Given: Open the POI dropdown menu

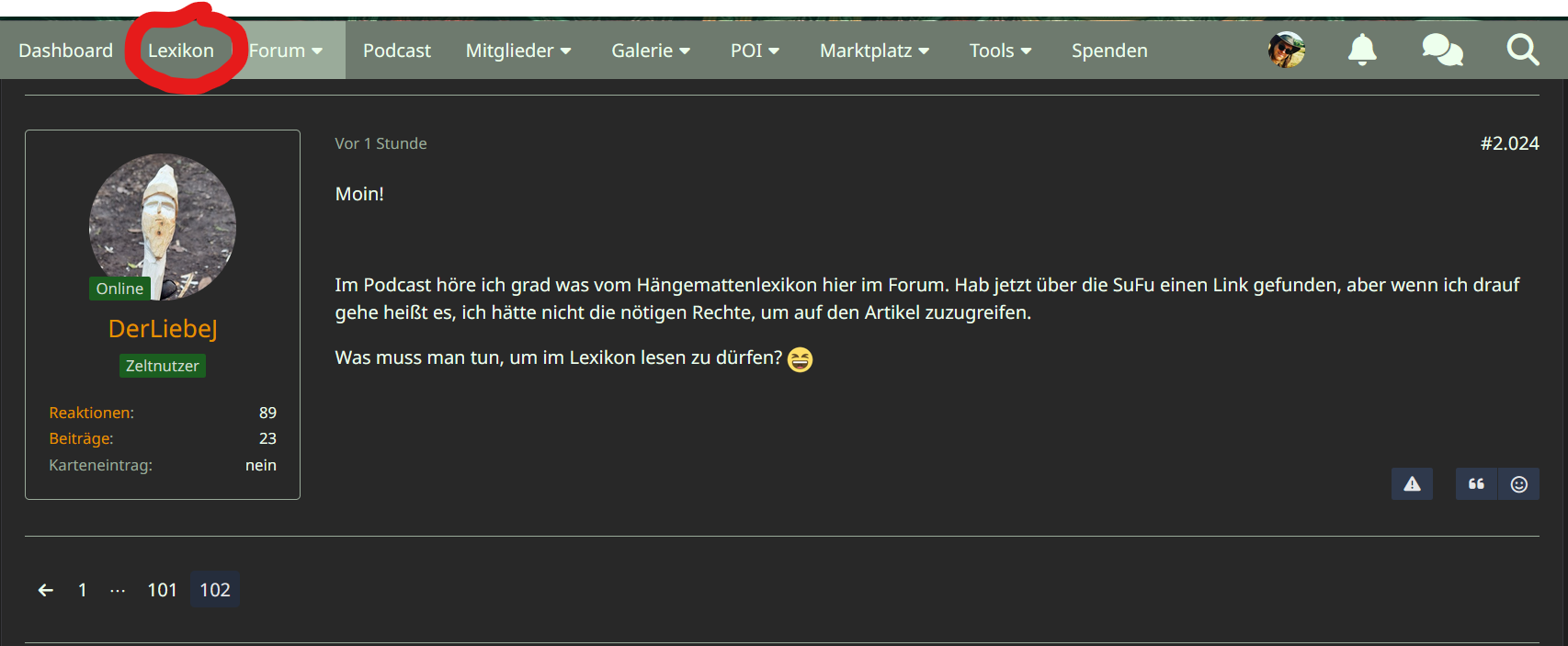Looking at the screenshot, I should [755, 51].
